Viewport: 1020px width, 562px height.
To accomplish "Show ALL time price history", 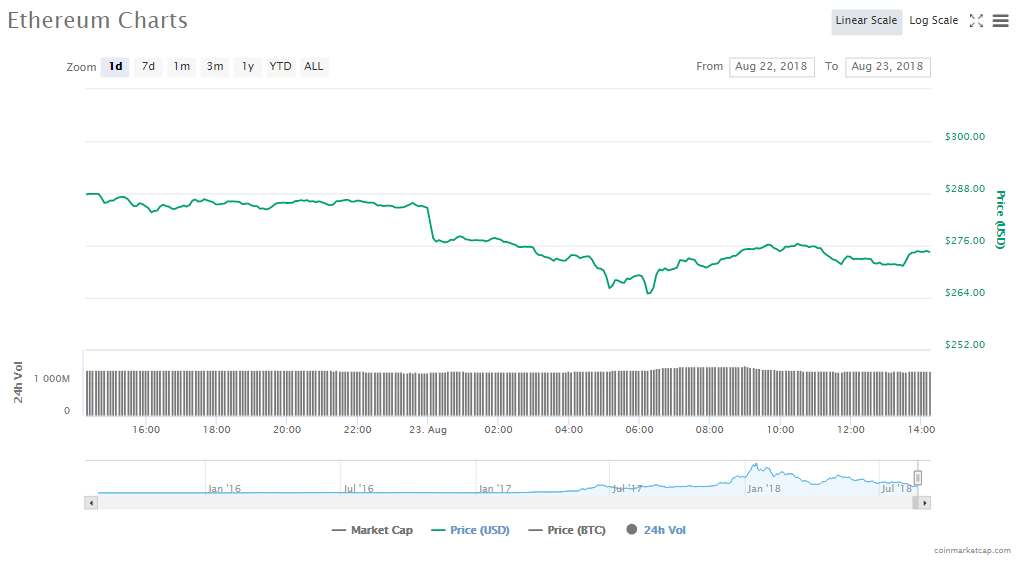I will pos(314,67).
